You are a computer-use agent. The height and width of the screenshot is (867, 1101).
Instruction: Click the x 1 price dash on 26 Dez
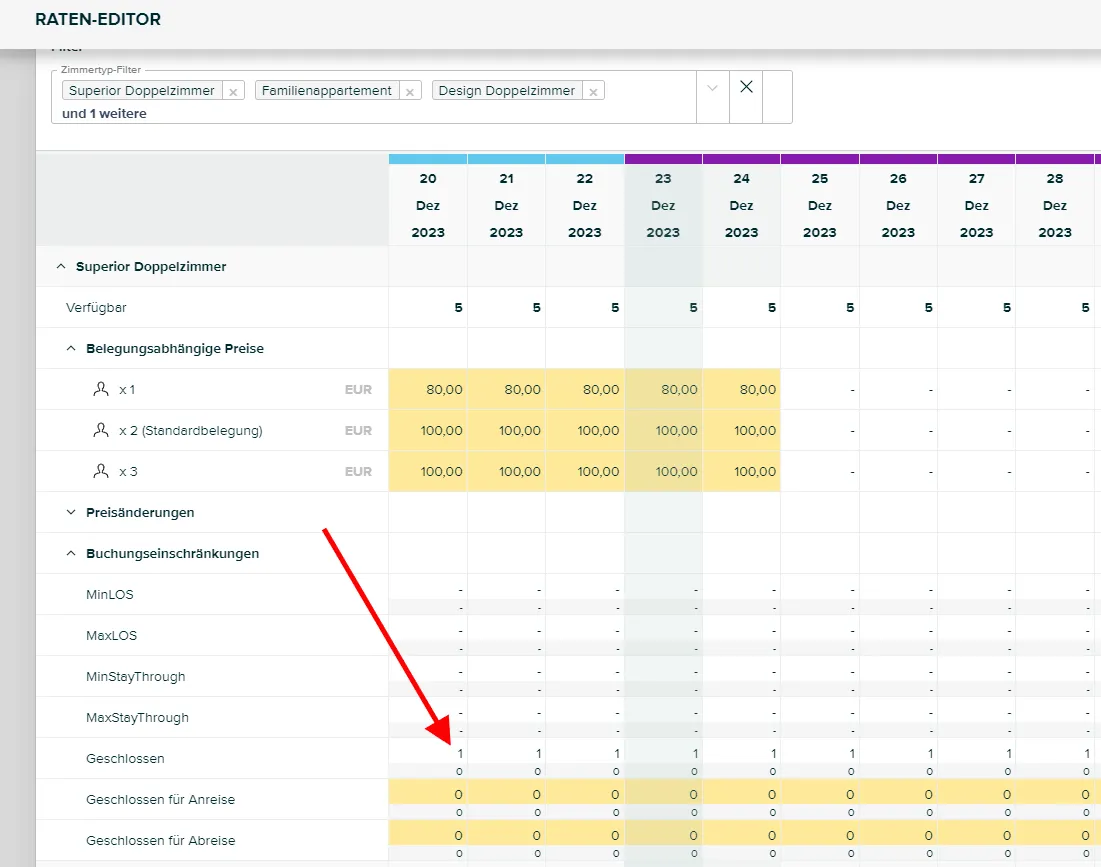(x=898, y=390)
